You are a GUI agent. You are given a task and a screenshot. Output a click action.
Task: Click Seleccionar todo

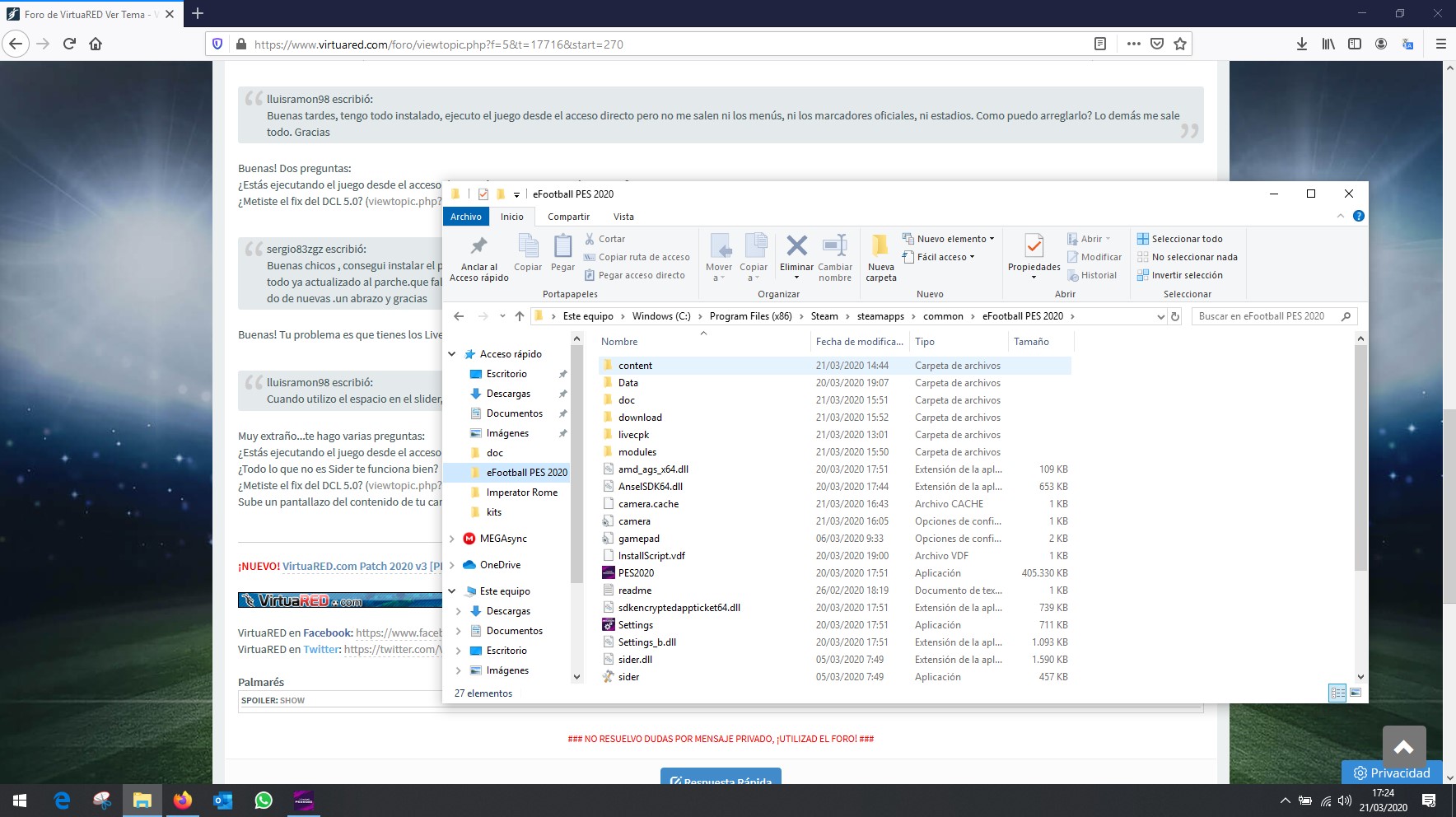[x=1179, y=239]
